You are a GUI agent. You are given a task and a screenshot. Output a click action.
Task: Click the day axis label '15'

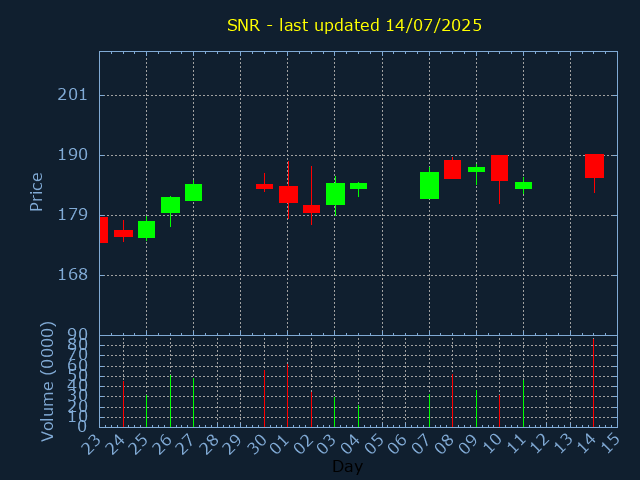click(x=609, y=444)
